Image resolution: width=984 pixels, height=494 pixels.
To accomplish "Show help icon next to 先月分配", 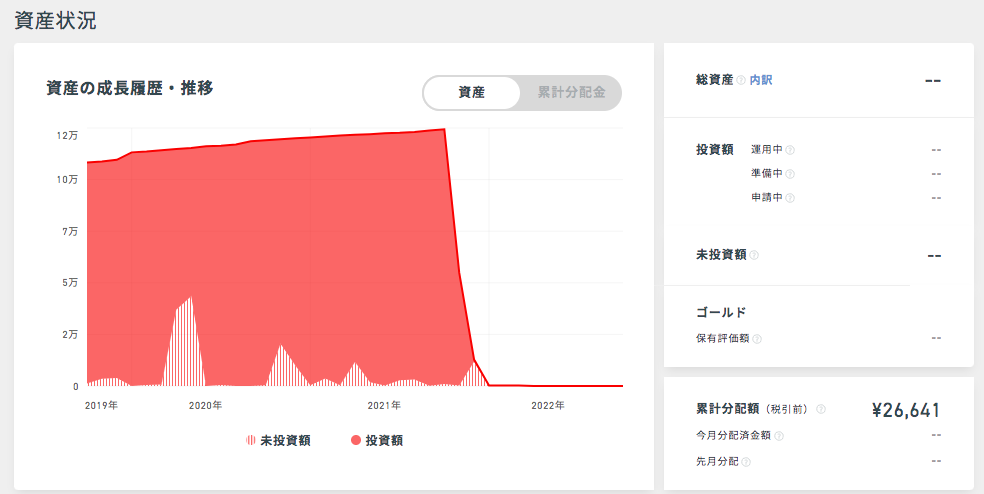I will pyautogui.click(x=746, y=462).
